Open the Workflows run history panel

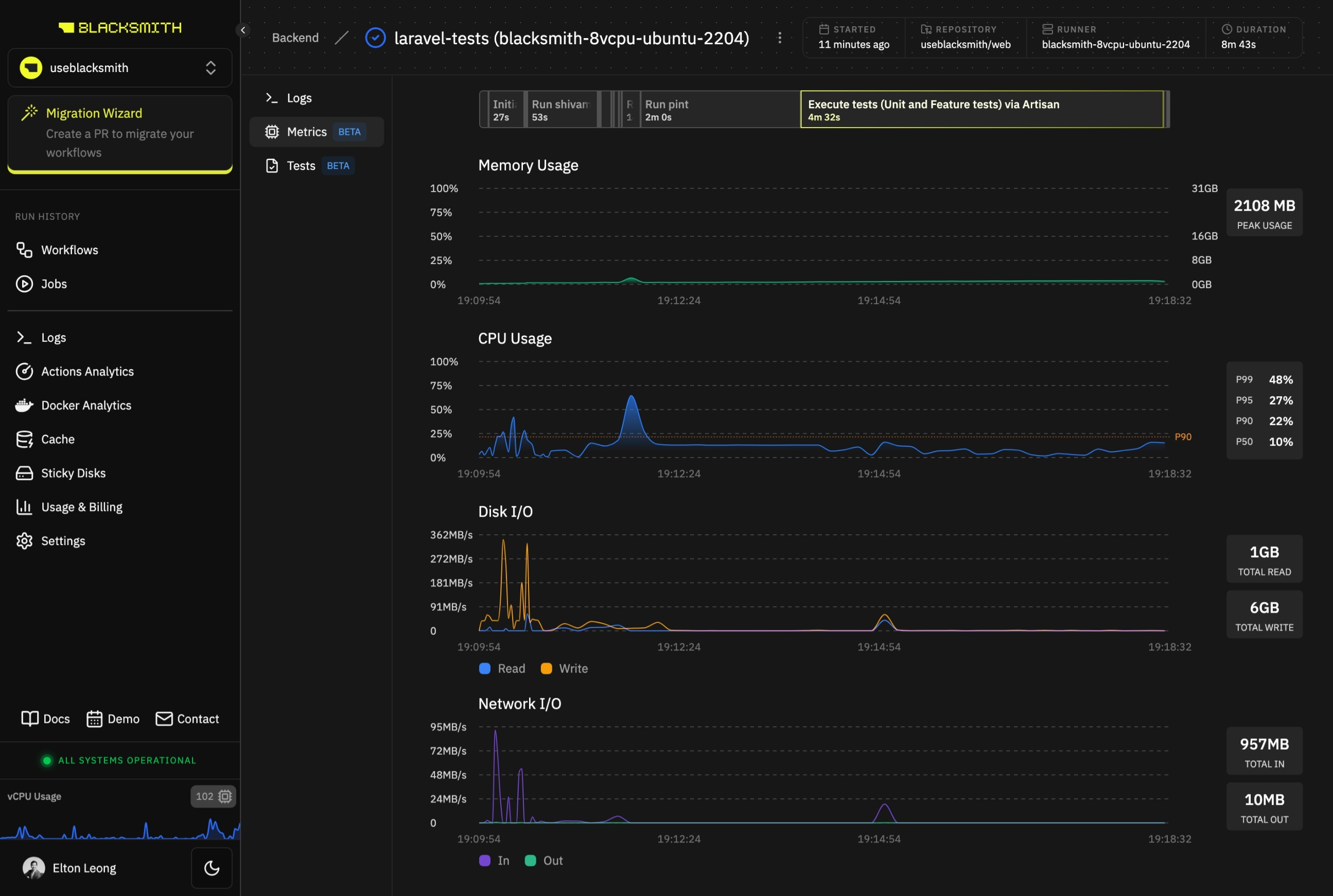(69, 250)
